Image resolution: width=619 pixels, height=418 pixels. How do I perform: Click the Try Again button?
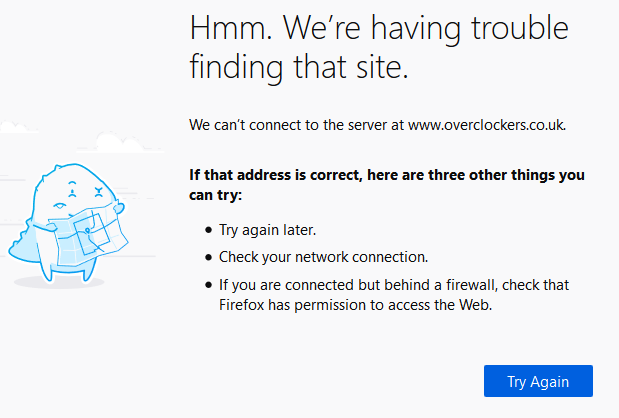(x=538, y=381)
